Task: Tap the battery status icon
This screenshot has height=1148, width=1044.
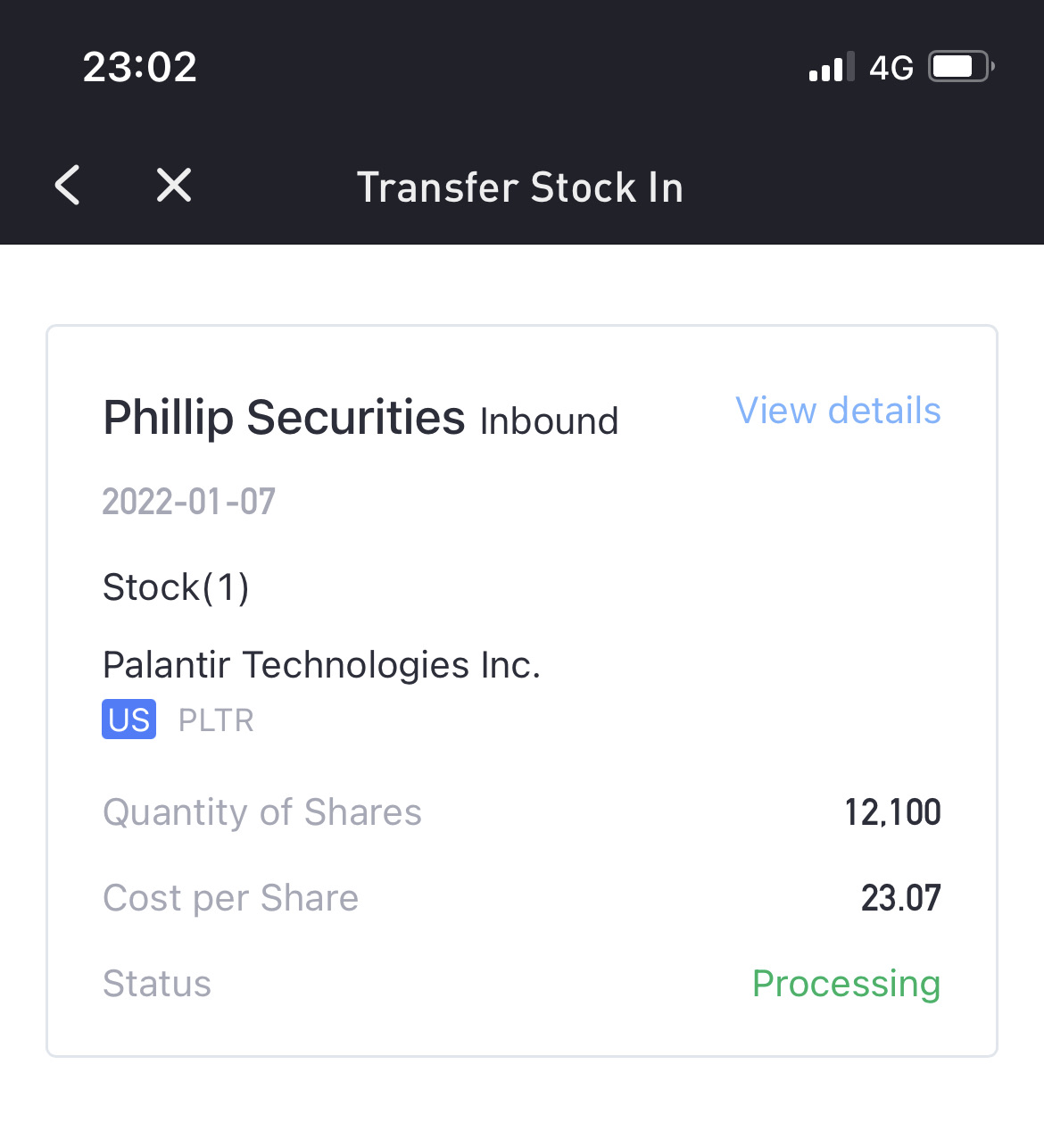Action: click(961, 67)
